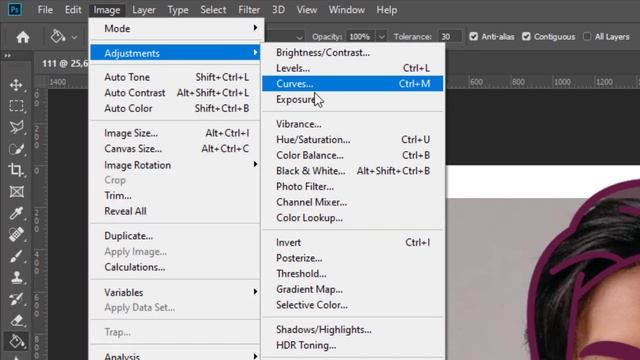Select the Move tool
The image size is (640, 360).
[16, 85]
